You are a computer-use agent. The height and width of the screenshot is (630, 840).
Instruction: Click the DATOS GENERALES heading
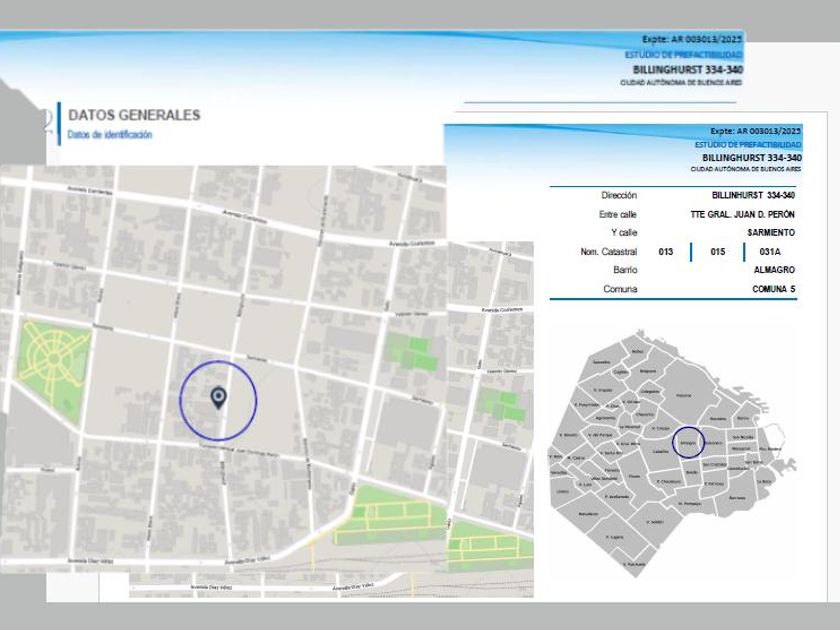click(134, 116)
